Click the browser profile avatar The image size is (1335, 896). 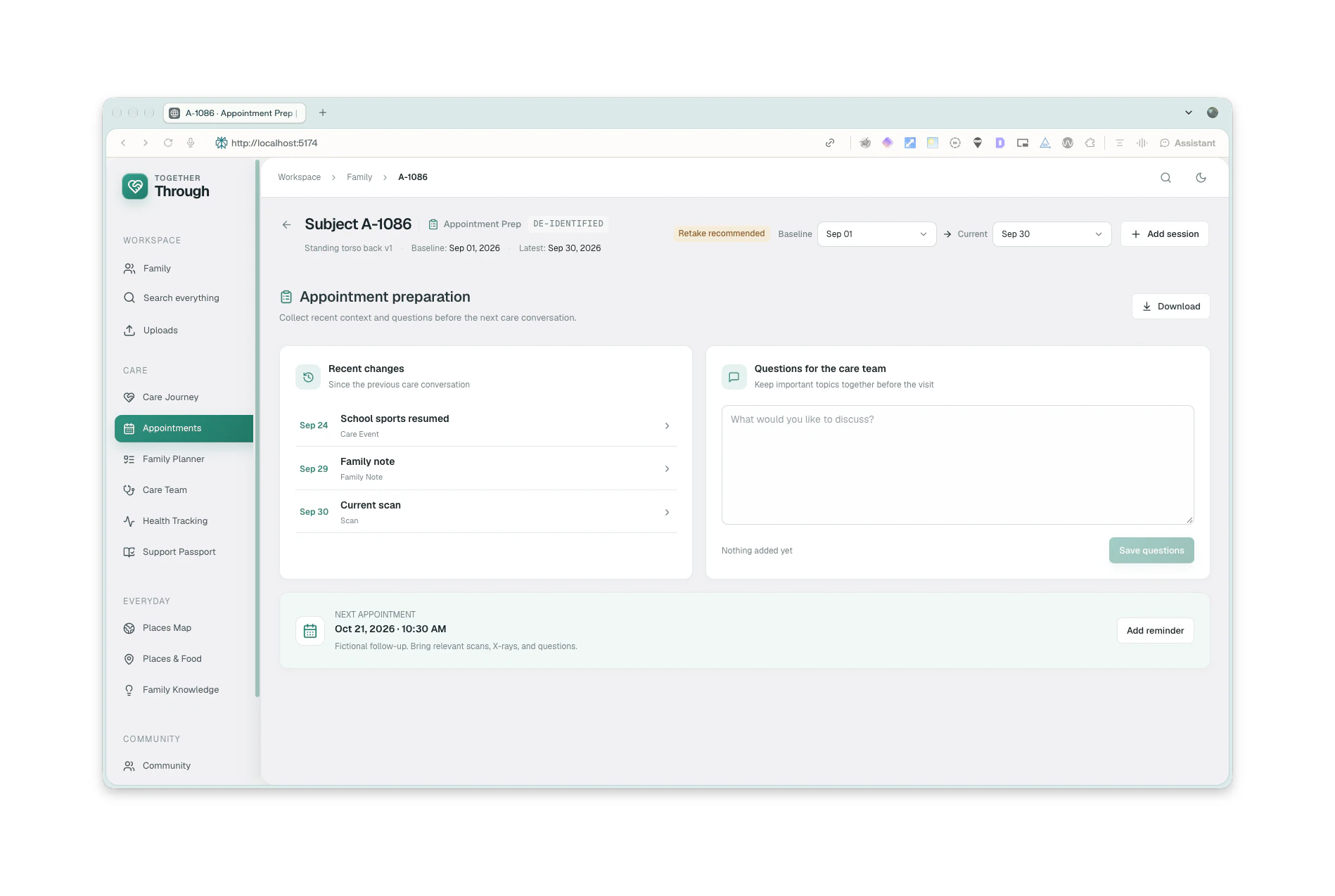1213,113
